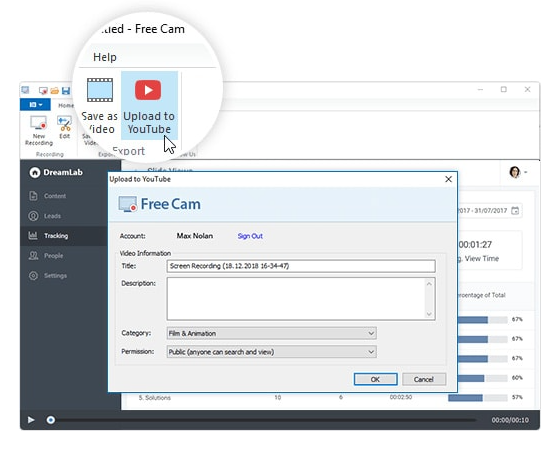Click the 5. Solutions table row
This screenshot has height=455, width=557.
click(330, 397)
